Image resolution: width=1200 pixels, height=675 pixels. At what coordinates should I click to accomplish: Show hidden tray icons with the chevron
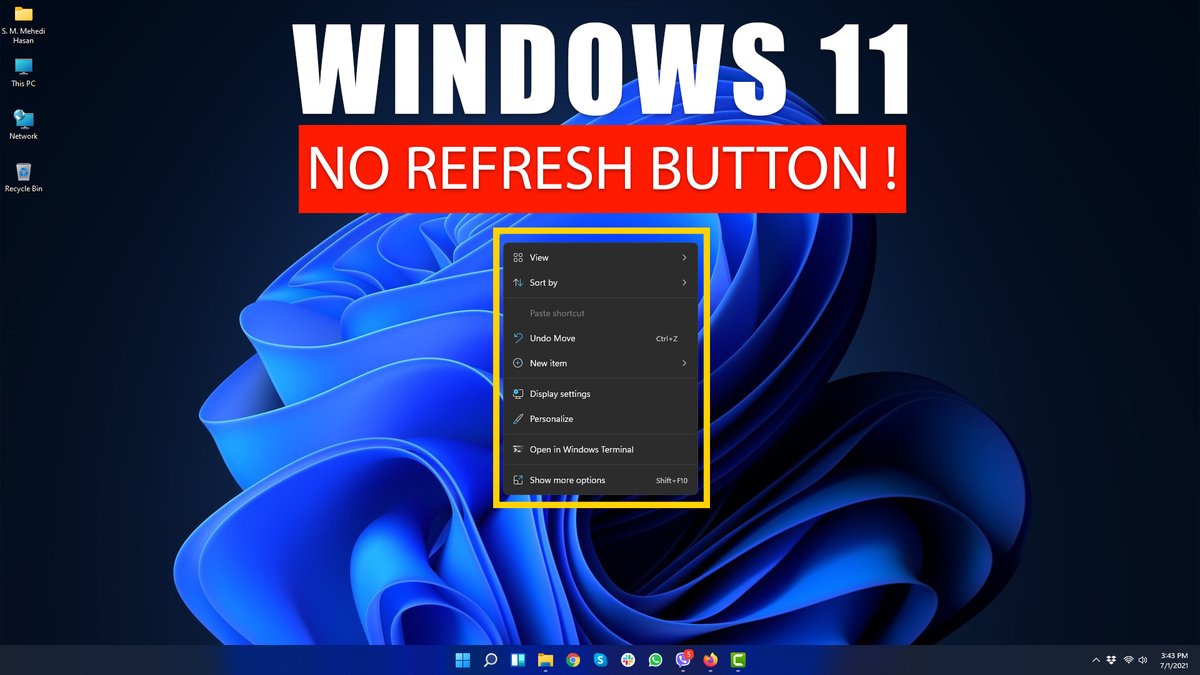[x=1096, y=660]
